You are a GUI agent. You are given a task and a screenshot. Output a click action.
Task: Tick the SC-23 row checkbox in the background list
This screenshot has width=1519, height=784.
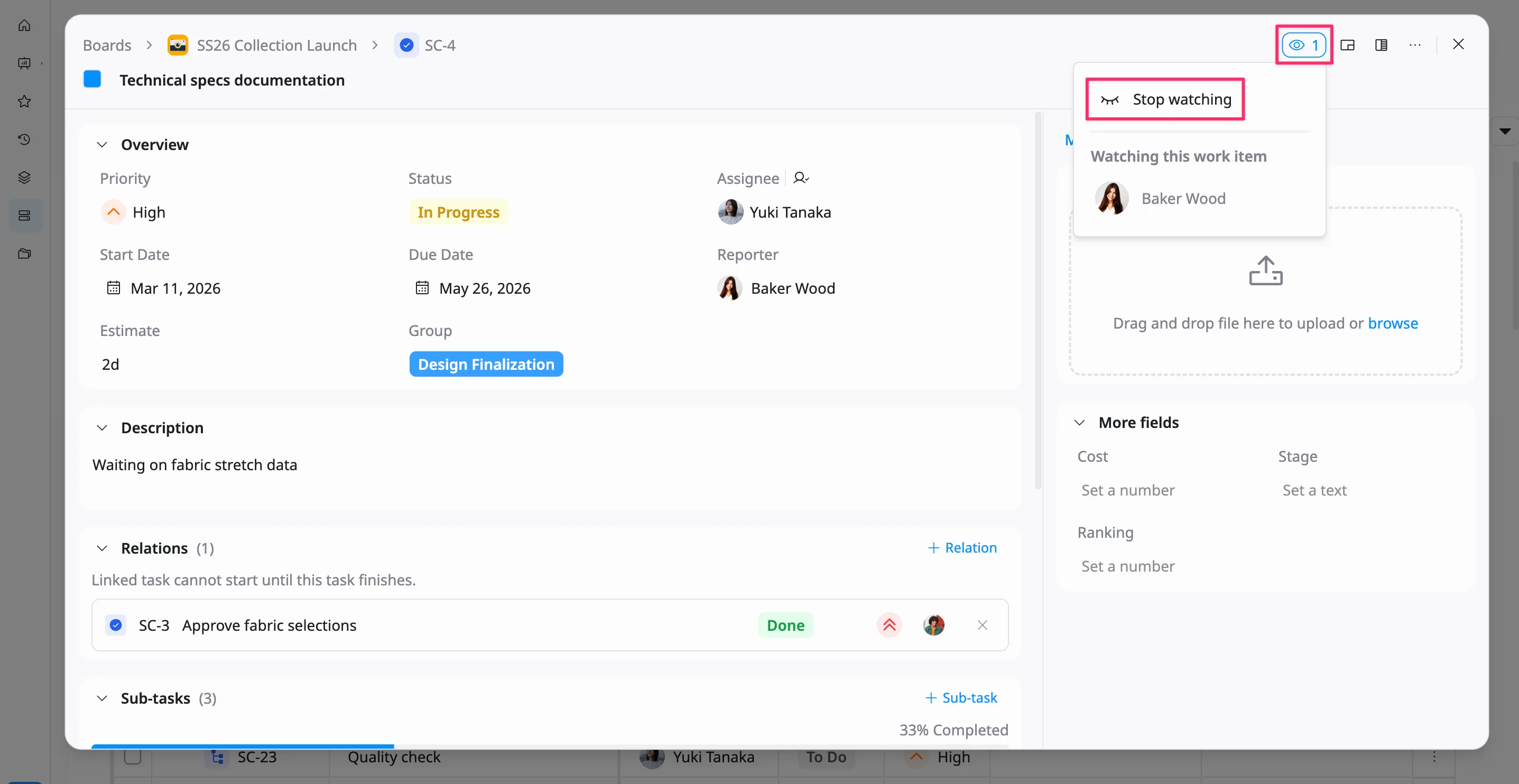tap(133, 757)
